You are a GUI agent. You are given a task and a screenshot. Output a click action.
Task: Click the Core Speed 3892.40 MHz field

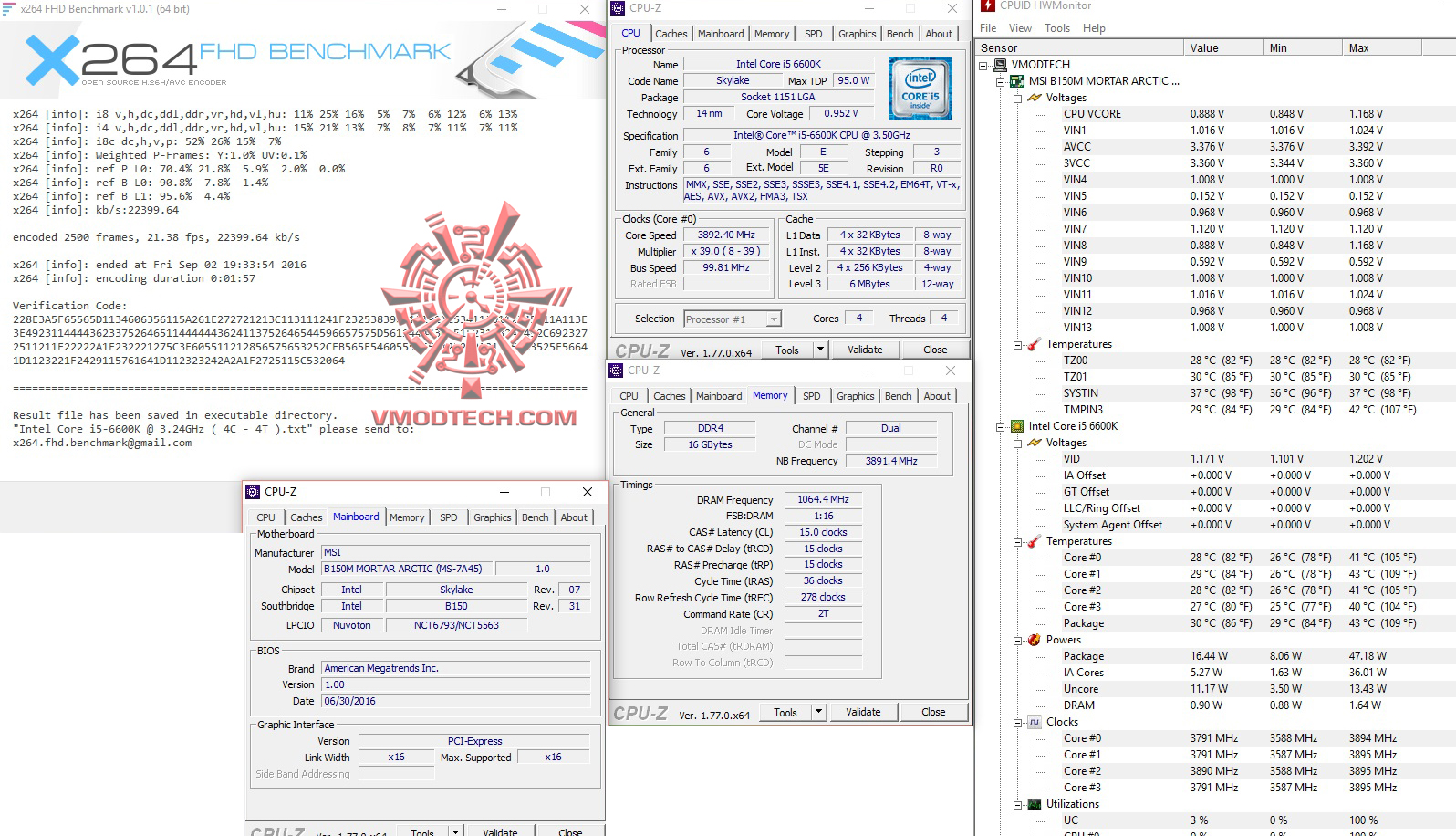(x=726, y=235)
